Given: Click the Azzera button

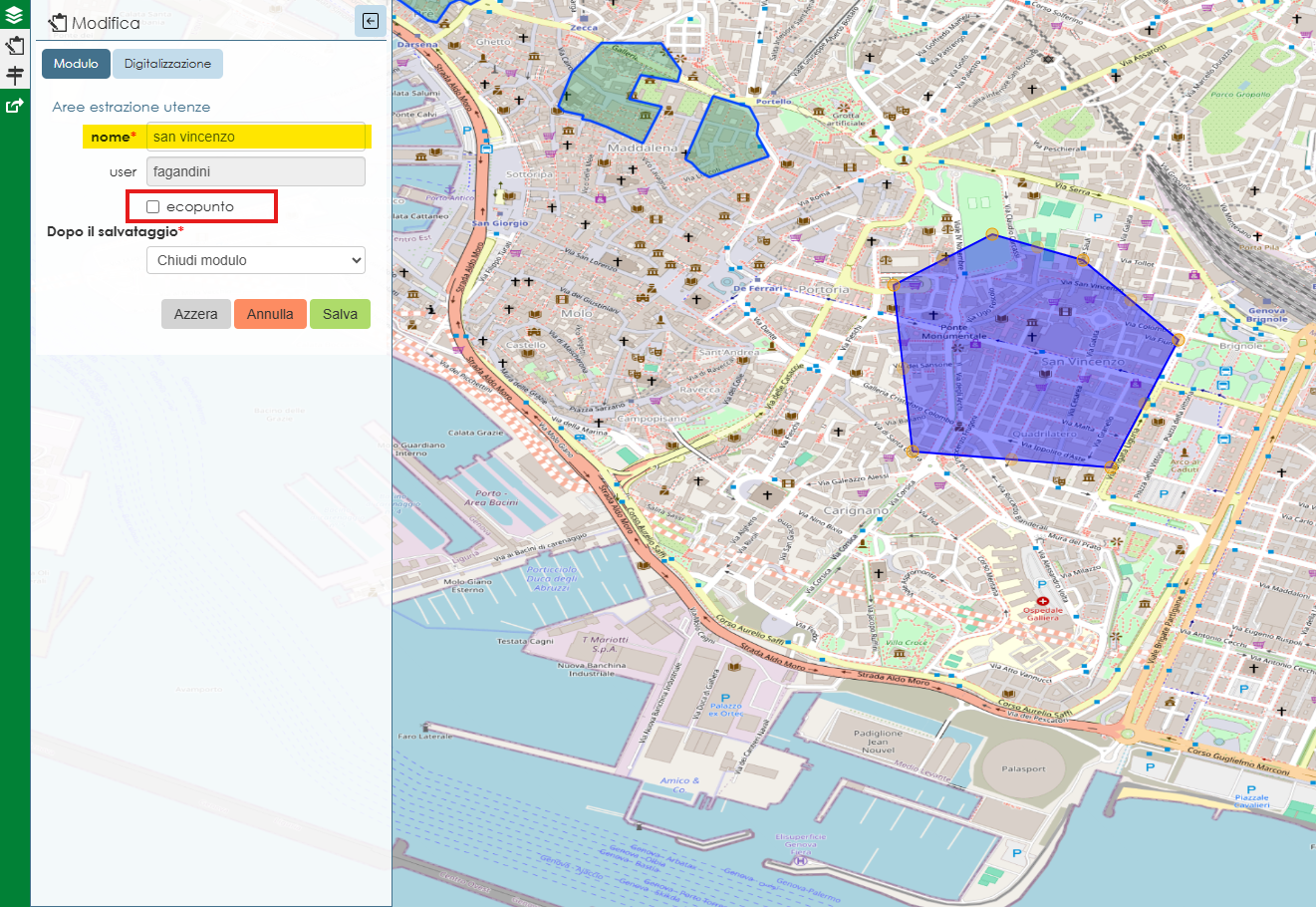Looking at the screenshot, I should [196, 314].
